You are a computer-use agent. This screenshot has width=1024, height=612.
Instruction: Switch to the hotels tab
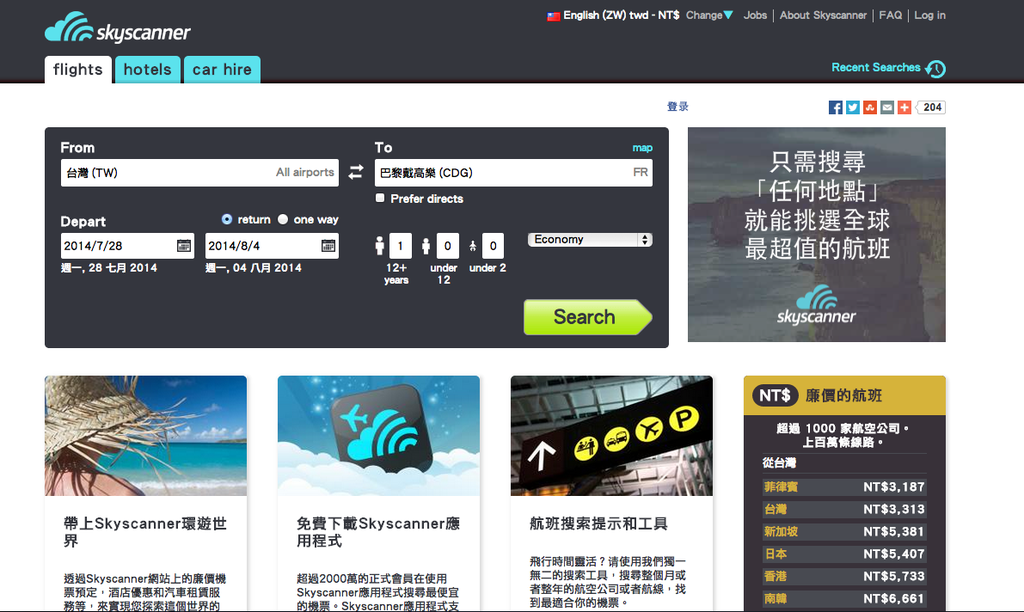point(148,69)
